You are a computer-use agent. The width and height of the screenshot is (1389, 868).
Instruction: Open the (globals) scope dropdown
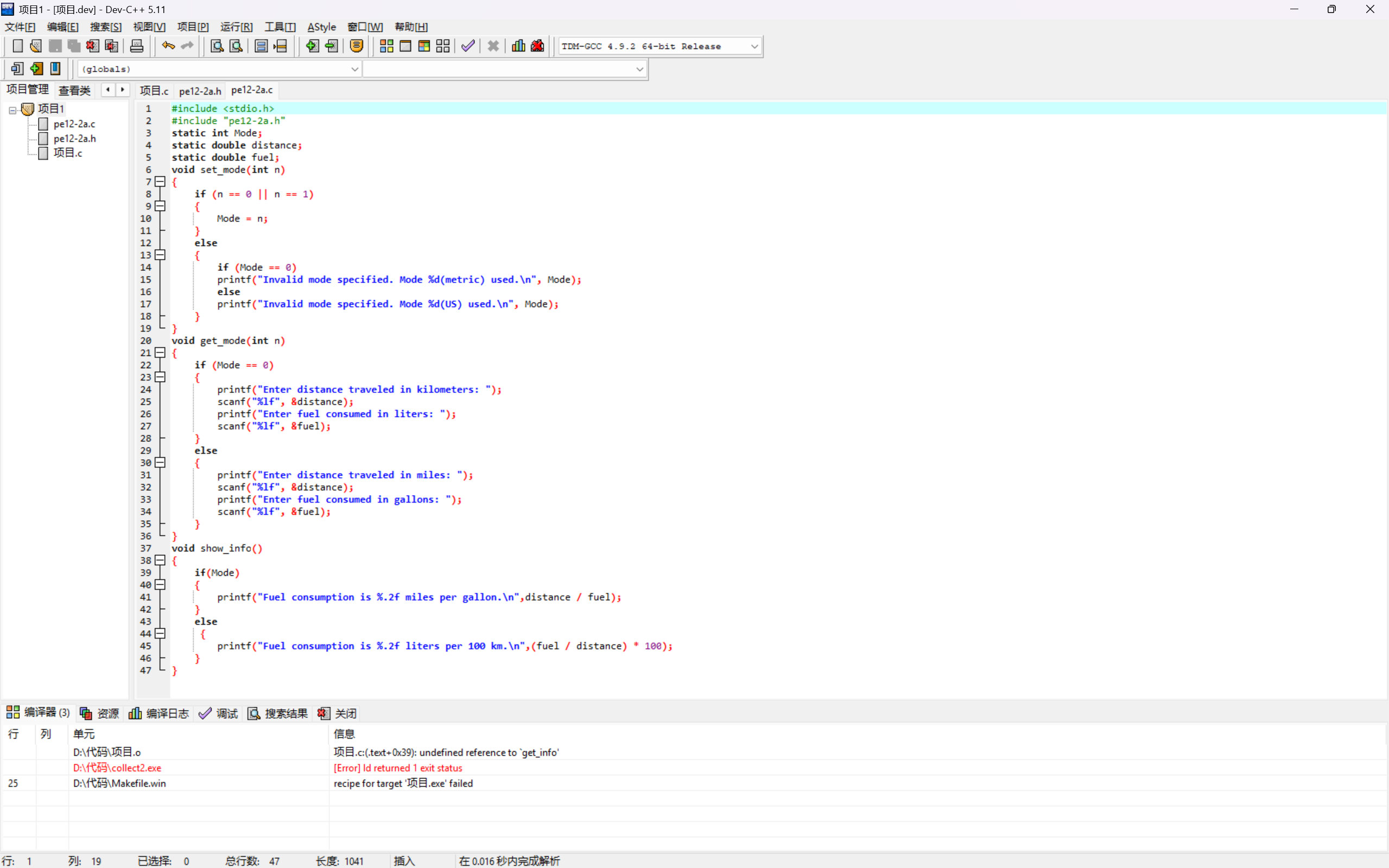tap(354, 69)
